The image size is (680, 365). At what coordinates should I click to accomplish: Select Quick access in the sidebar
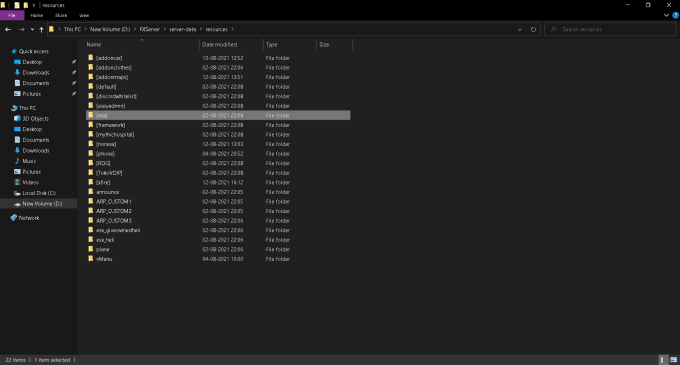click(x=33, y=51)
